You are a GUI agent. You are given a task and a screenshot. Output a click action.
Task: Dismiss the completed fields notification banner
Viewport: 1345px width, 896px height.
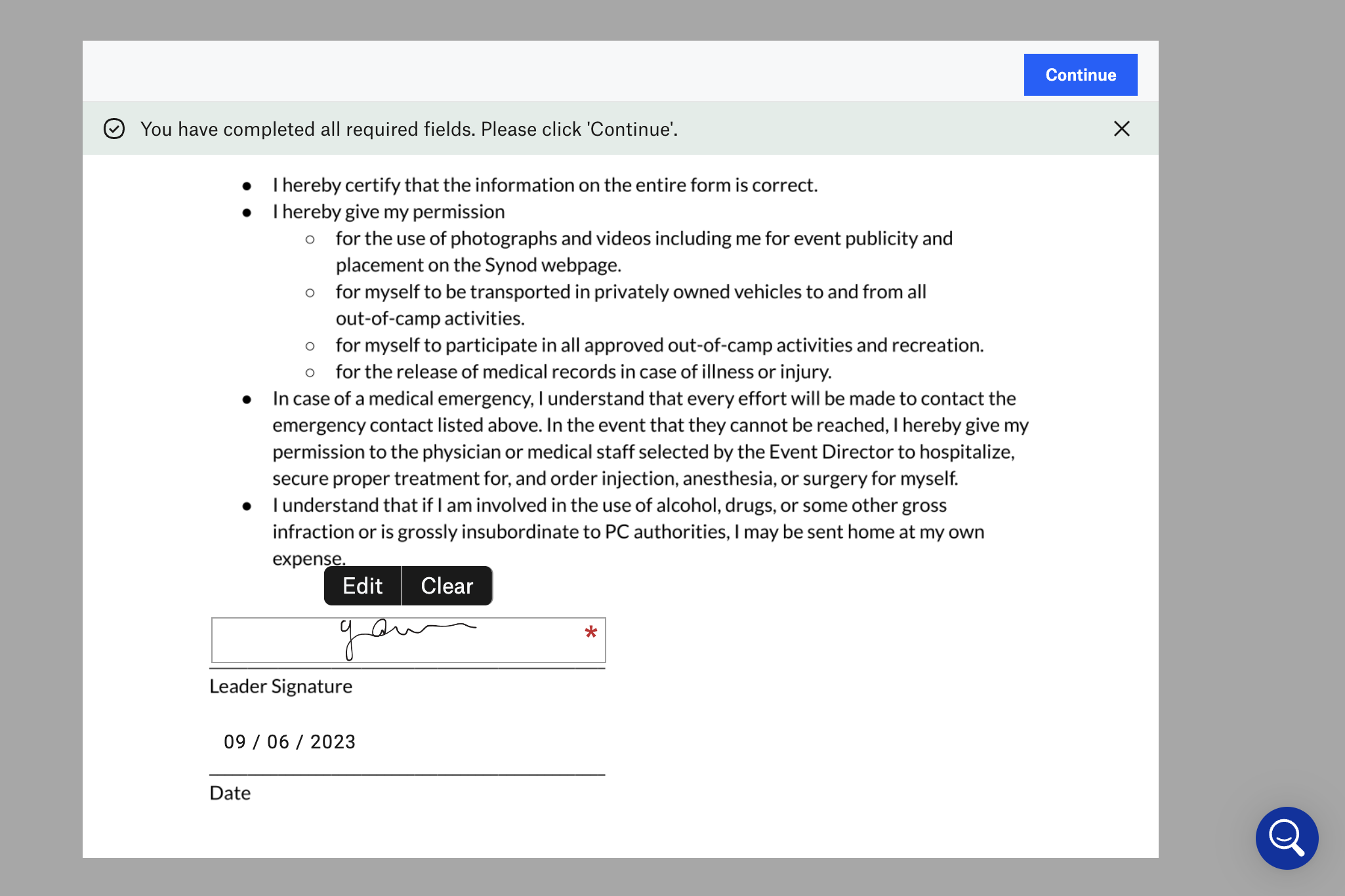(x=1121, y=129)
